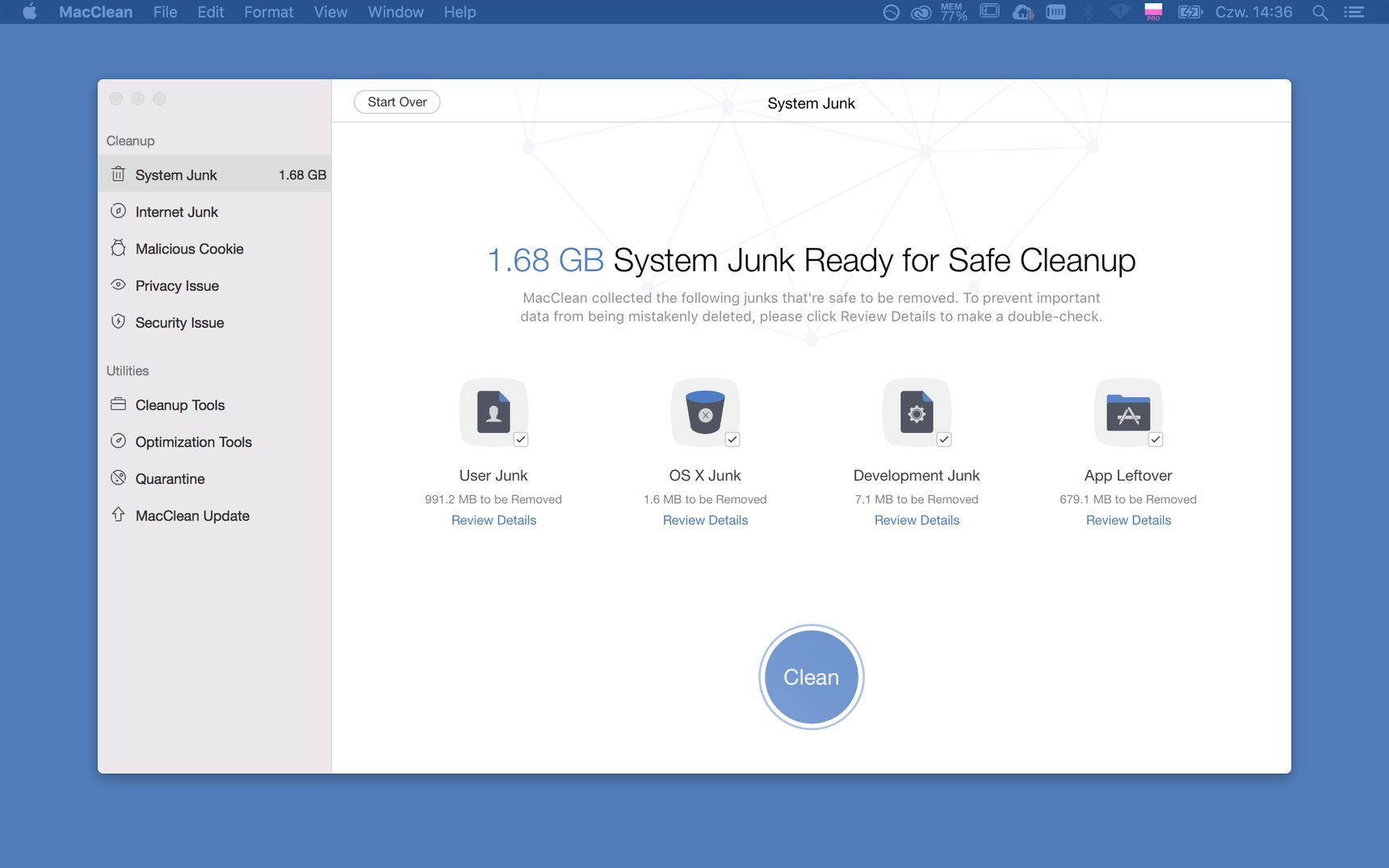Image resolution: width=1389 pixels, height=868 pixels.
Task: Open the Format menu
Action: coord(269,12)
